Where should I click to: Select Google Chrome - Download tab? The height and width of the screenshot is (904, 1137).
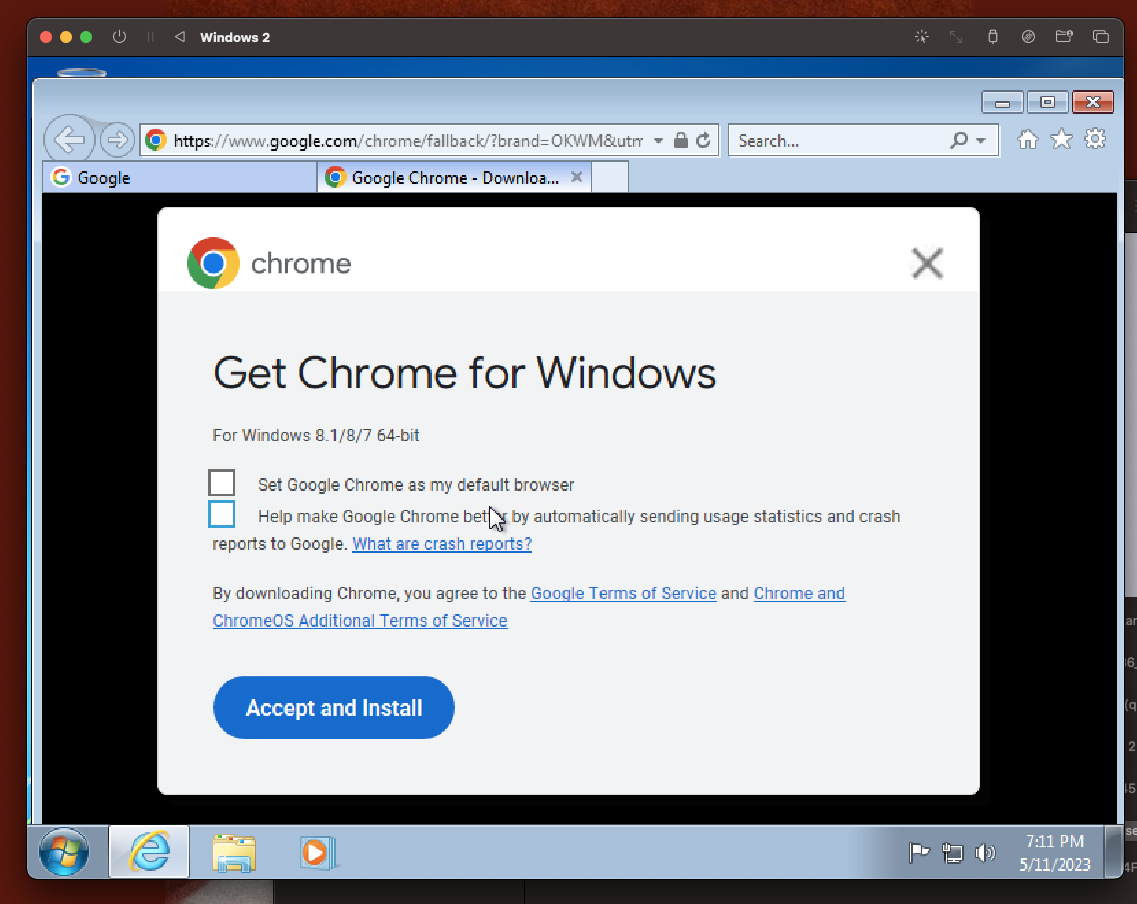coord(454,178)
